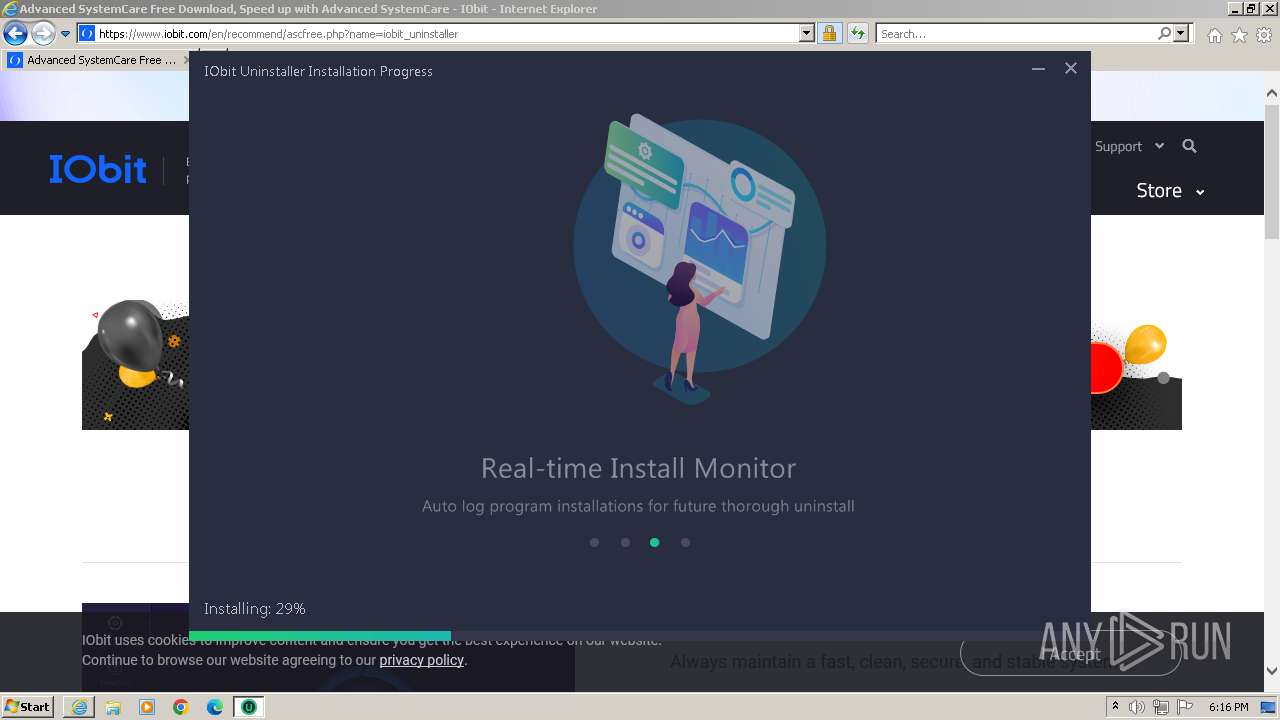Image resolution: width=1280 pixels, height=720 pixels.
Task: Click the Install Monitor illustration image
Action: (699, 258)
